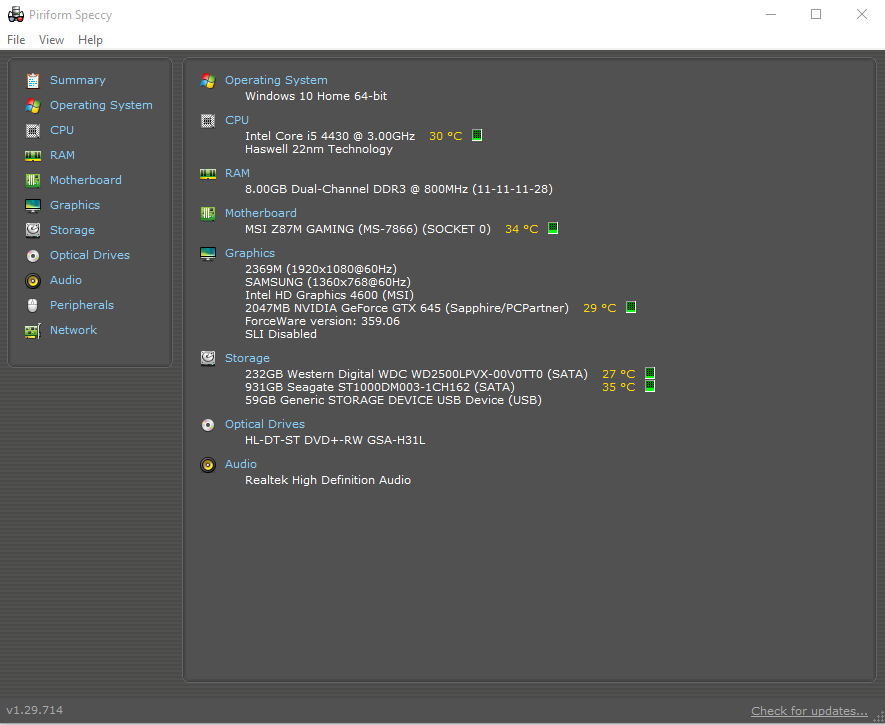
Task: Click the Storage hard drive icon in sidebar
Action: [33, 230]
